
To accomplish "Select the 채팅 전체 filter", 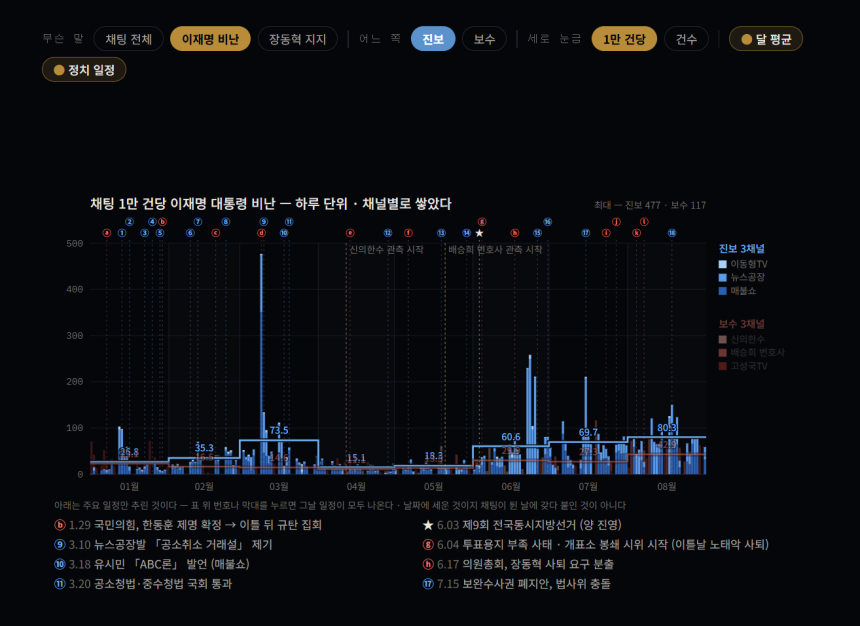I will click(128, 39).
